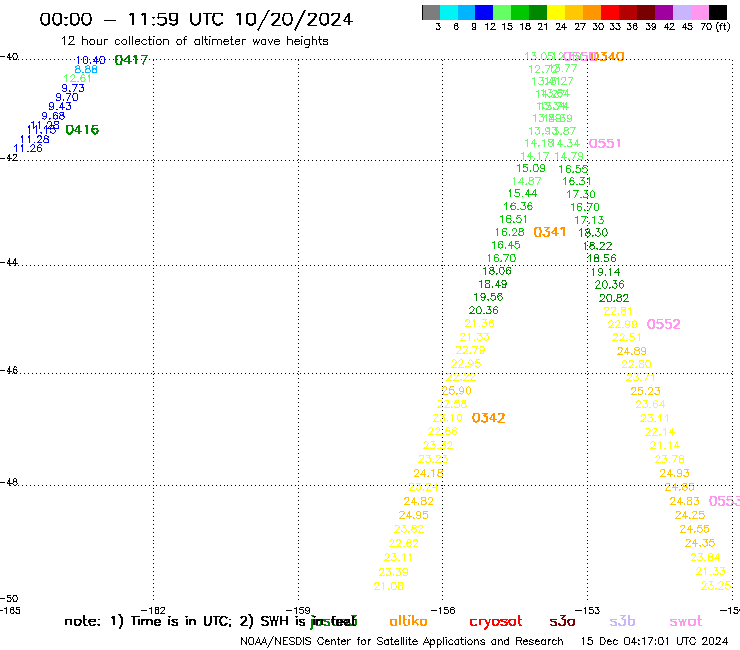Click the wave height value '15.44'
740x650 pixels.
click(522, 193)
